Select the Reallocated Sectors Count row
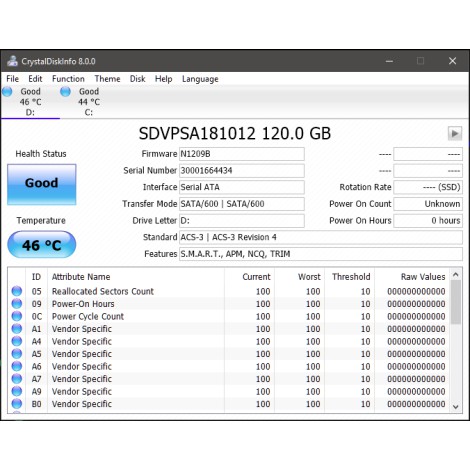 [x=229, y=291]
